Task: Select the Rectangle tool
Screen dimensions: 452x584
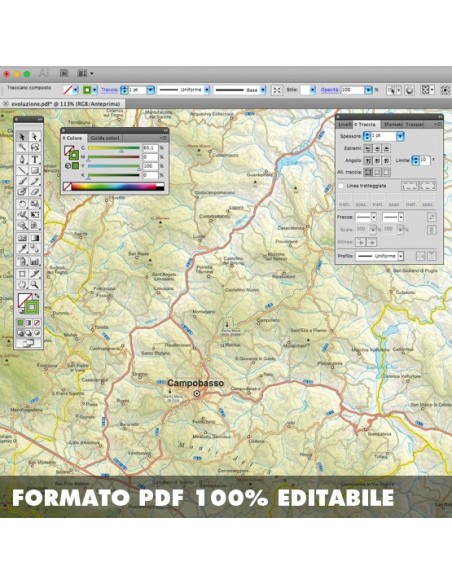Action: click(35, 170)
